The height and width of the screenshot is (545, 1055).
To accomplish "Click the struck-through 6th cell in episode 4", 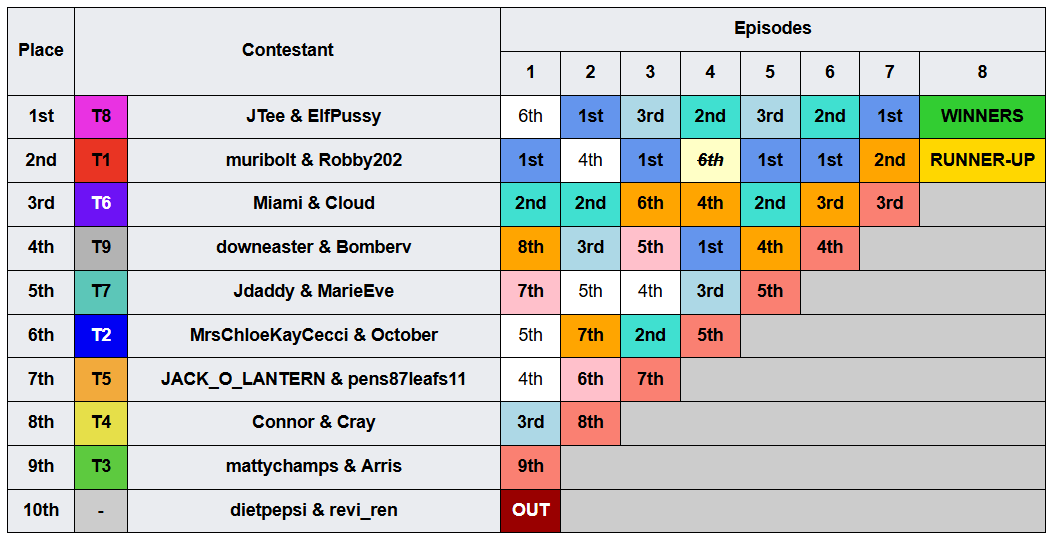I will point(710,160).
